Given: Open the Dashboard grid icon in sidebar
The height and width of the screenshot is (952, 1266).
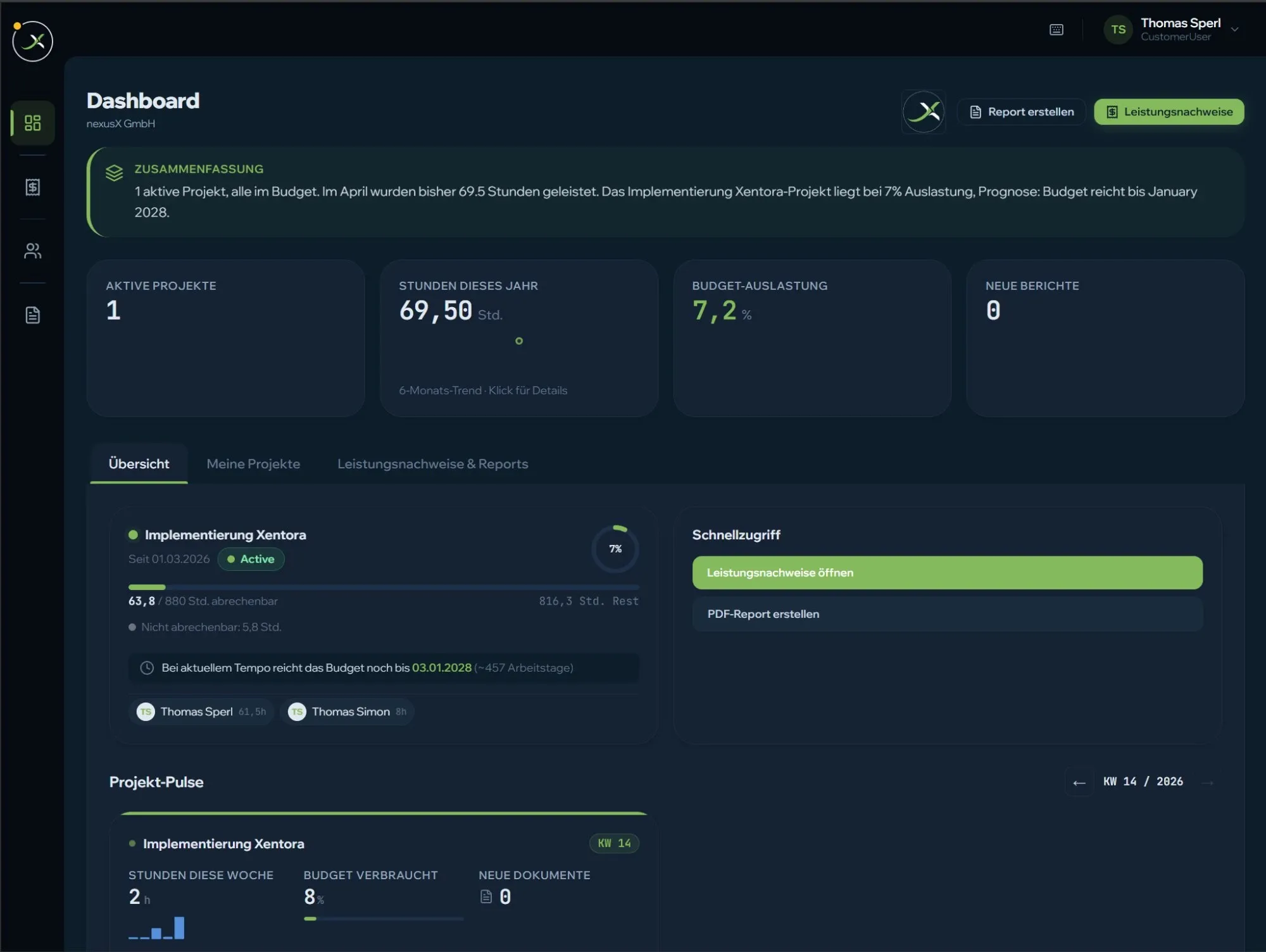Looking at the screenshot, I should click(32, 123).
